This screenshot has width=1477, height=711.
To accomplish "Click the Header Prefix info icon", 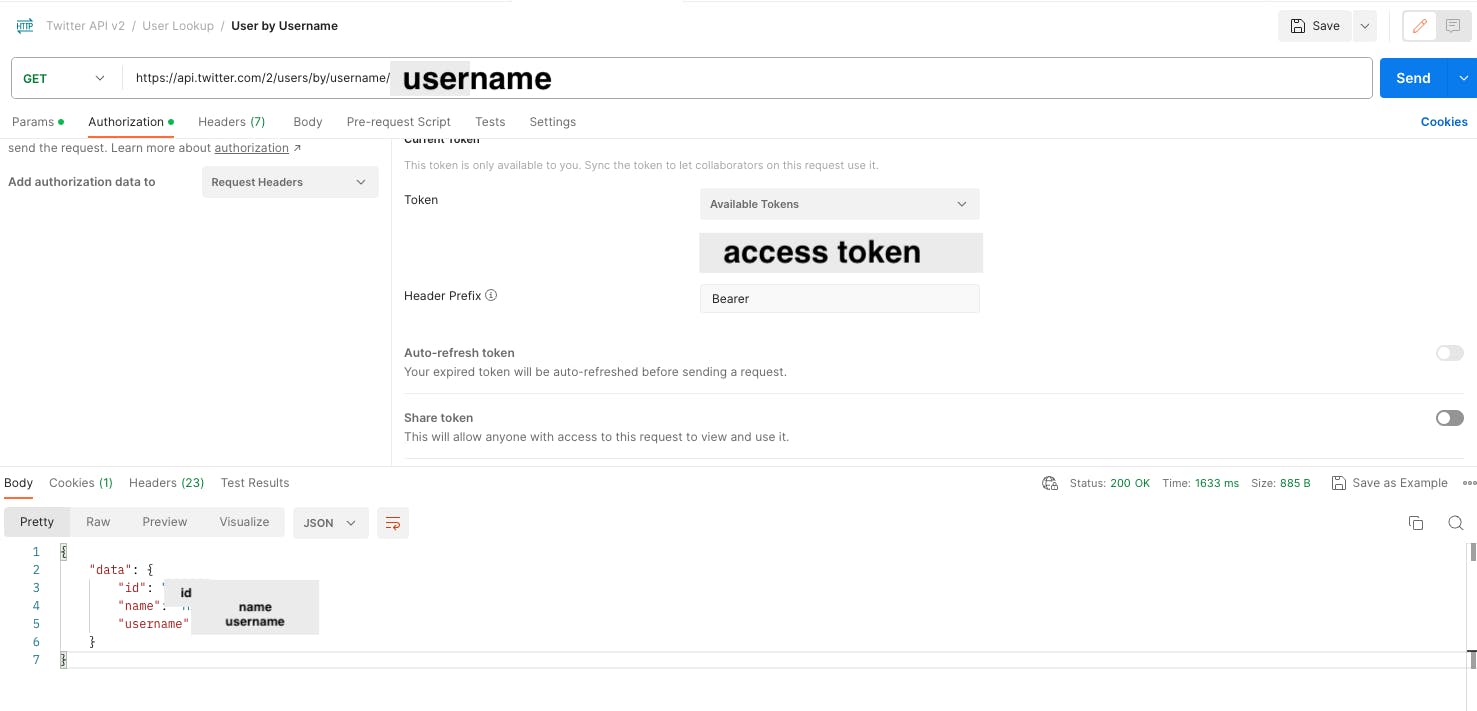I will point(491,296).
